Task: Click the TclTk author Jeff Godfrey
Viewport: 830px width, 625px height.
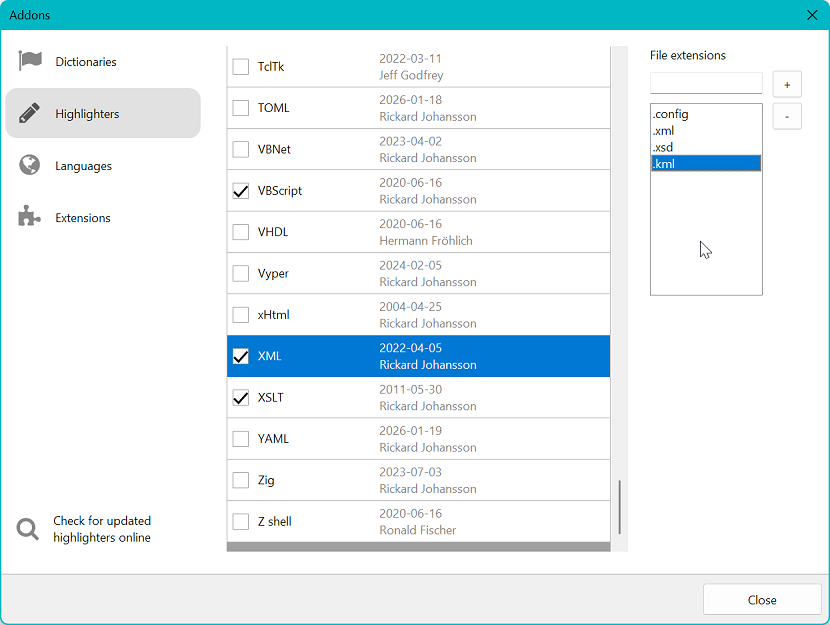Action: [x=411, y=75]
